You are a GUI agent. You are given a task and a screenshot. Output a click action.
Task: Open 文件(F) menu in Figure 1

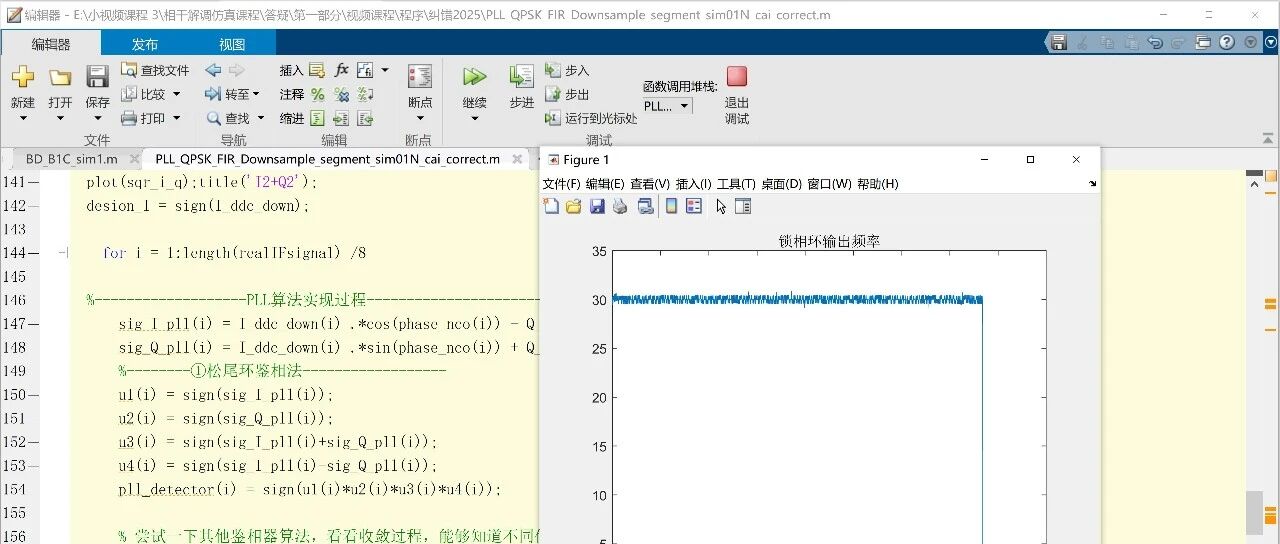point(561,184)
